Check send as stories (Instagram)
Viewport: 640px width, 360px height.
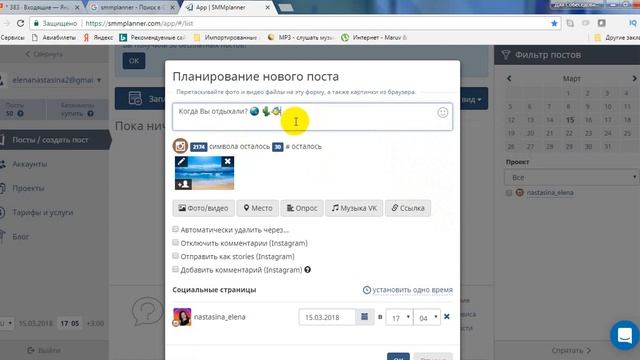[176, 256]
